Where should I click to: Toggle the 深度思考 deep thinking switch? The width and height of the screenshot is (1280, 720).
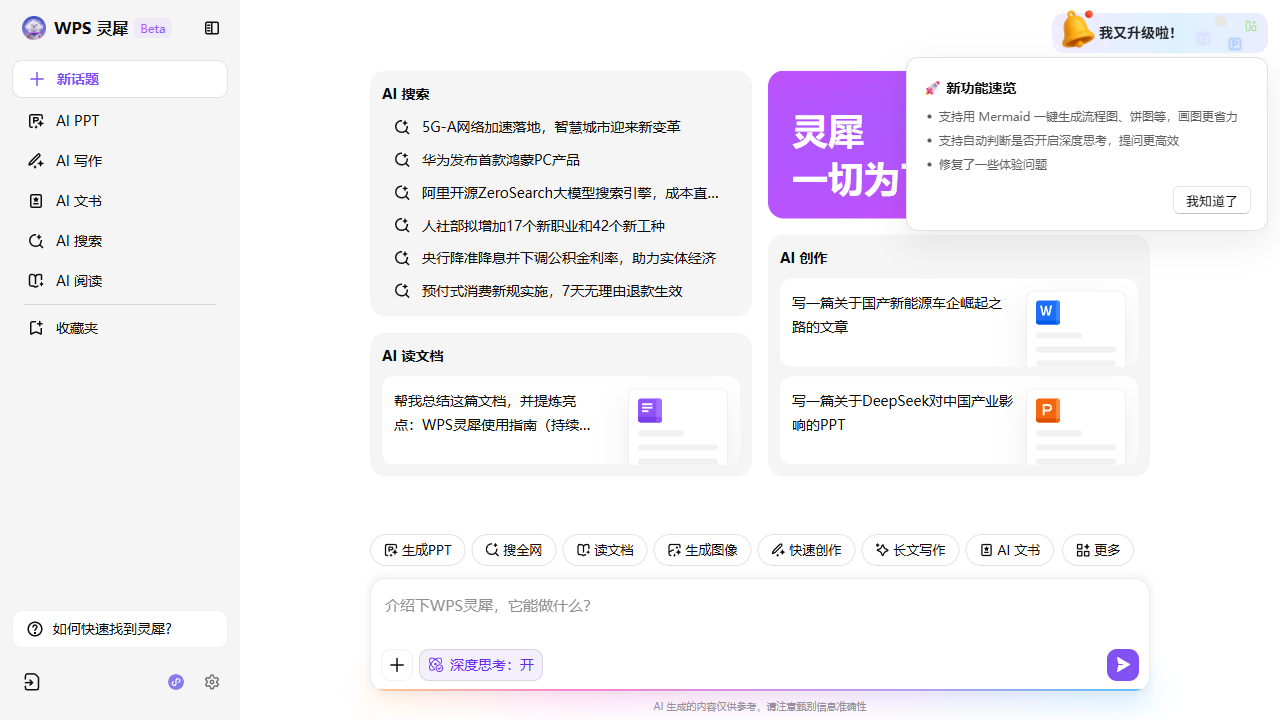coord(481,665)
